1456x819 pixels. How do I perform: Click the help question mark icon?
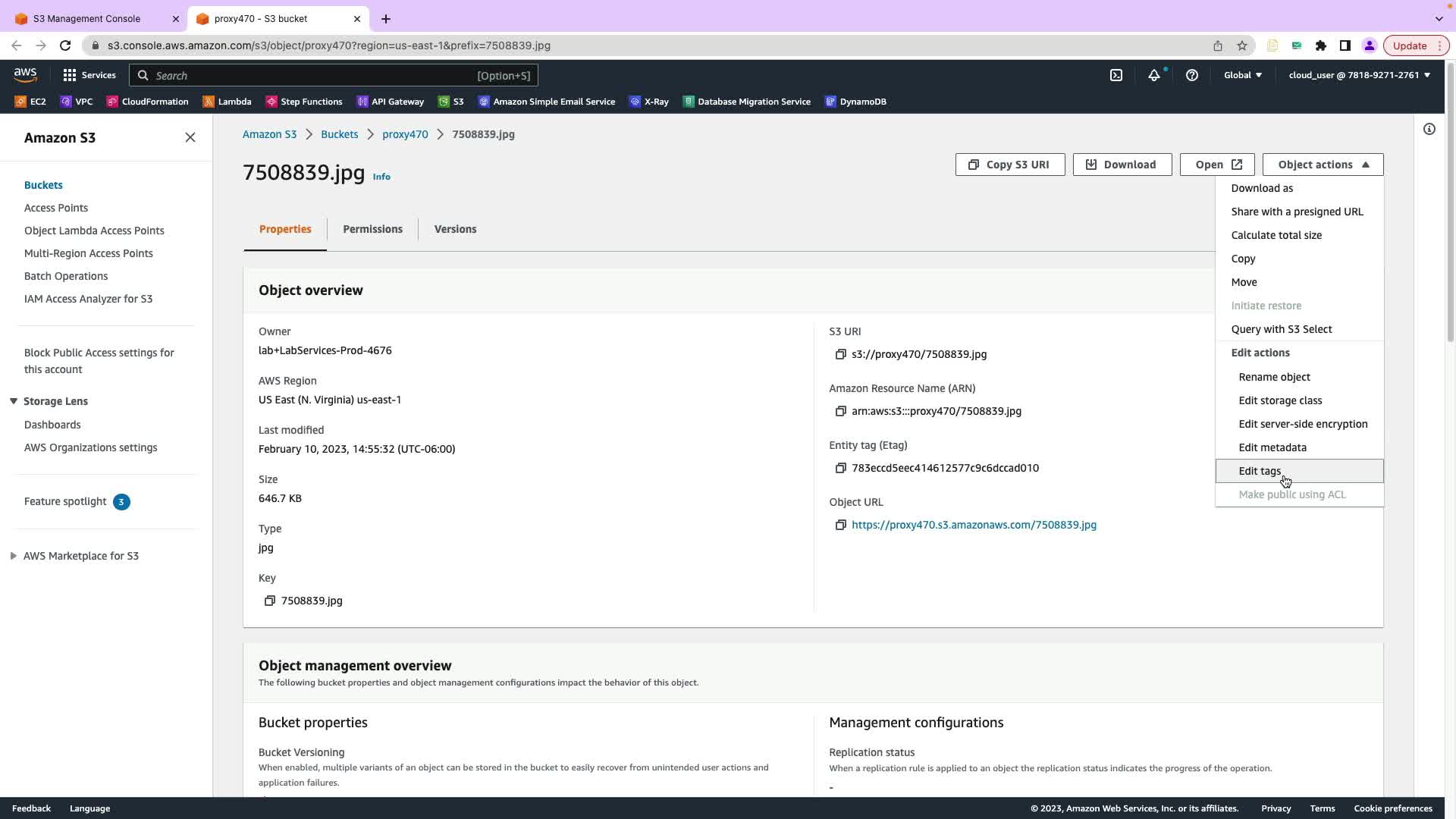pos(1192,75)
